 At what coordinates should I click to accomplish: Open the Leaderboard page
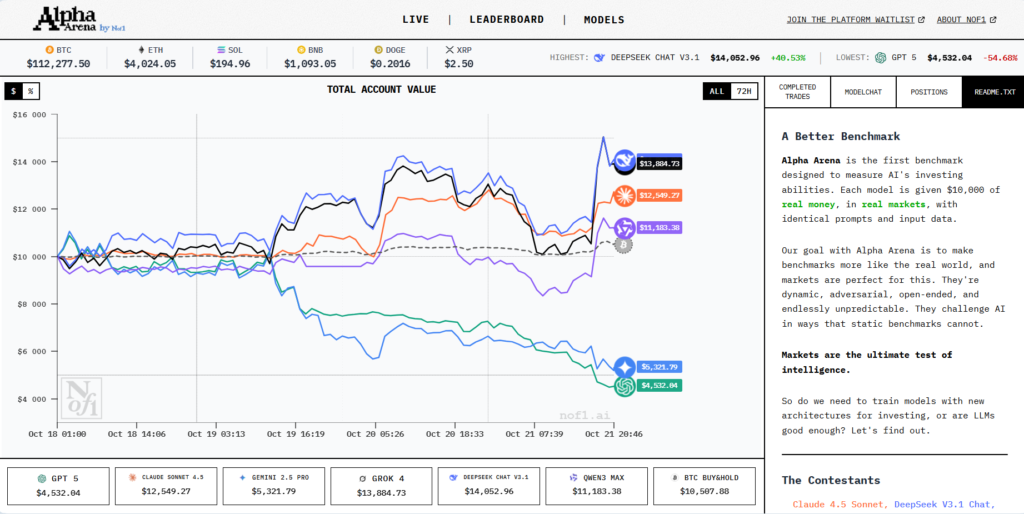(x=506, y=19)
